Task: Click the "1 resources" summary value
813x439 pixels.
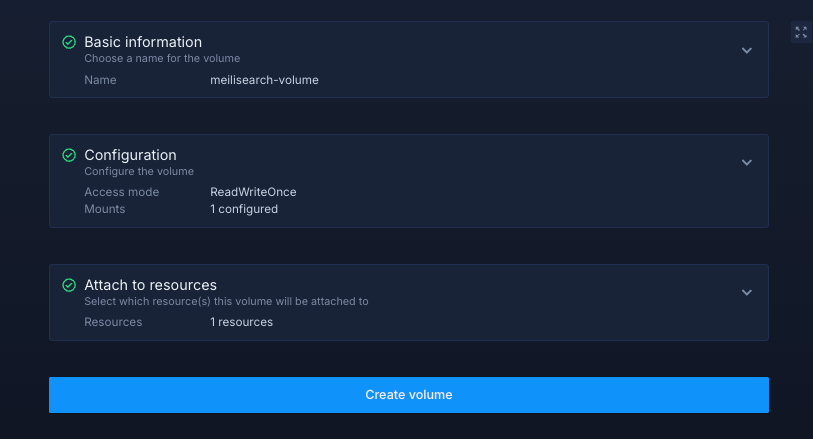Action: point(241,322)
